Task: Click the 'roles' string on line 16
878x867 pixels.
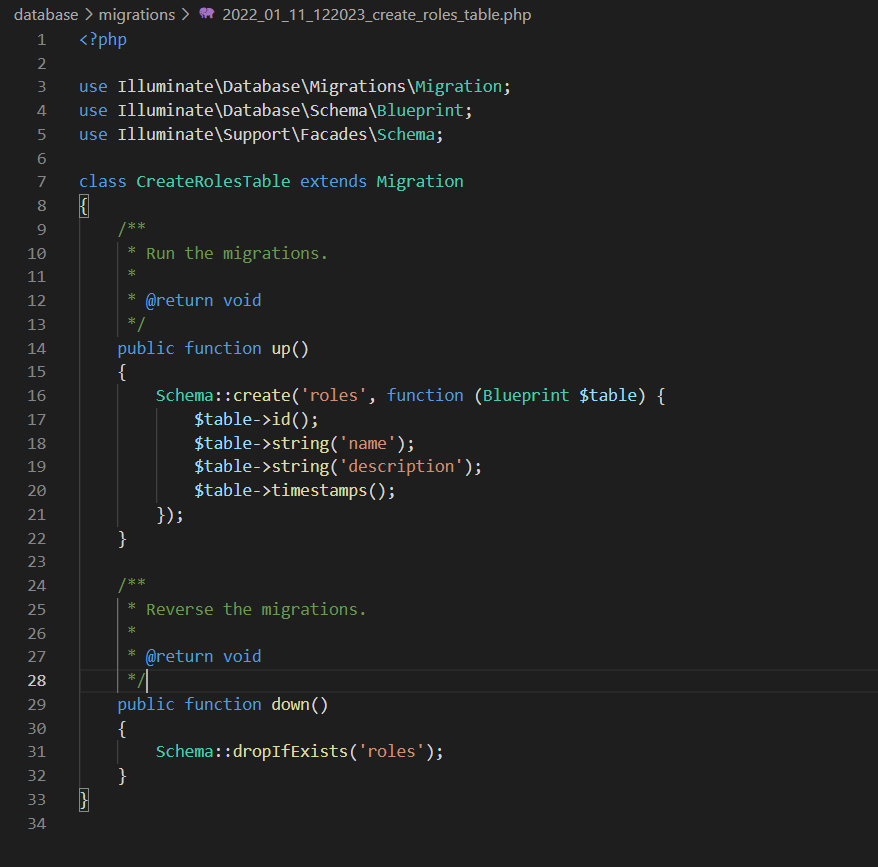Action: tap(334, 395)
